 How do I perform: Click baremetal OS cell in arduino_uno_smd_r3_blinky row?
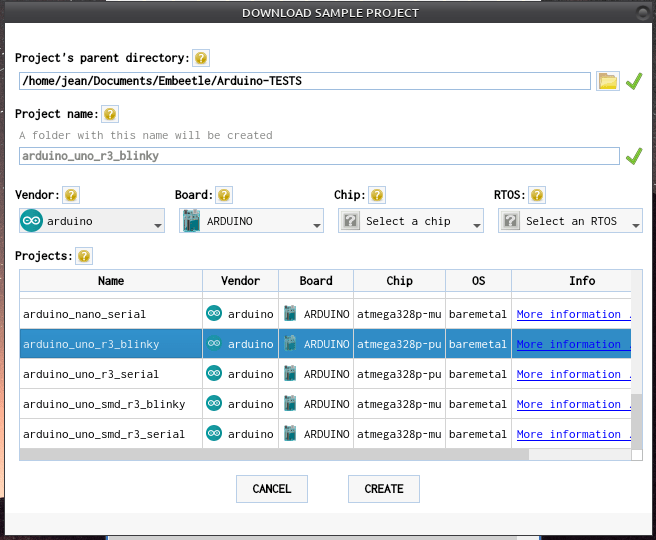[479, 404]
